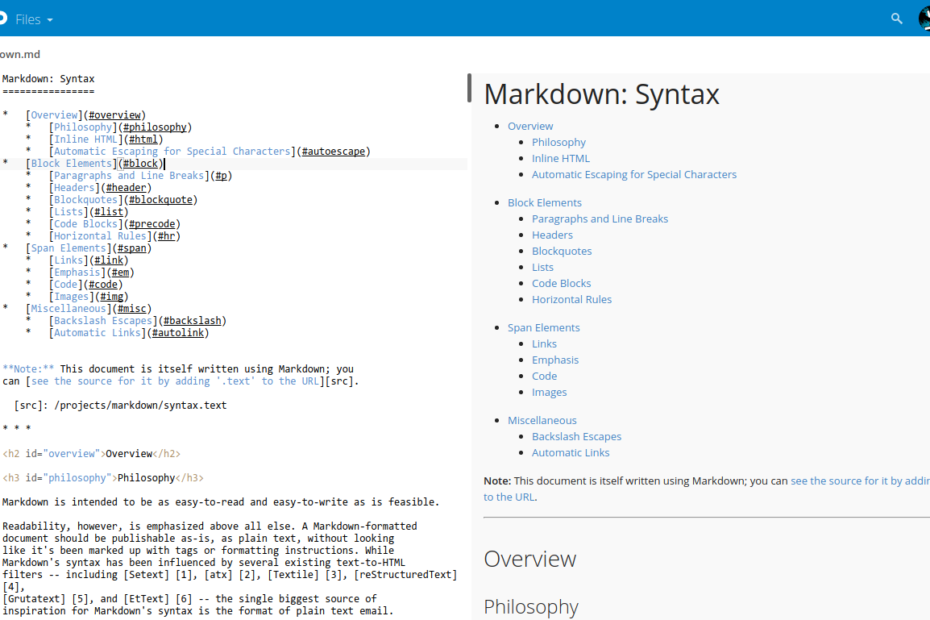930x620 pixels.
Task: Go to Block Elements preview link
Action: (x=544, y=203)
